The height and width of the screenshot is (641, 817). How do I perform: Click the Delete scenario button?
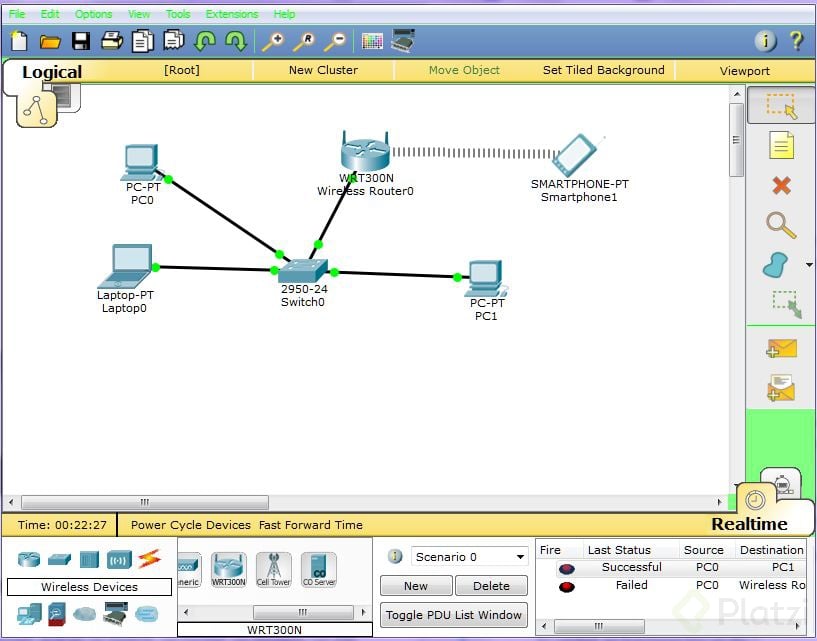tap(491, 586)
